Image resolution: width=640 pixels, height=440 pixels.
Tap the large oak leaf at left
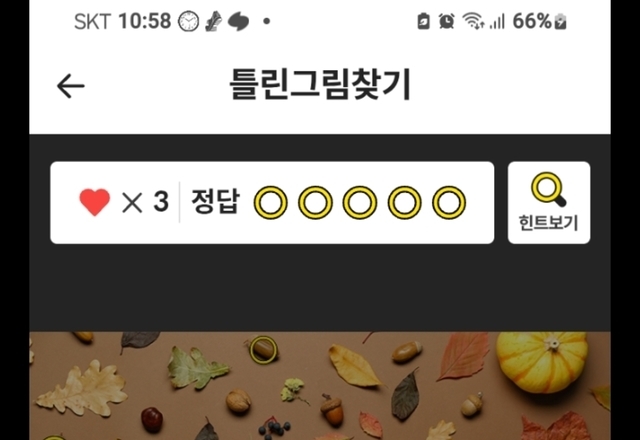coord(82,389)
